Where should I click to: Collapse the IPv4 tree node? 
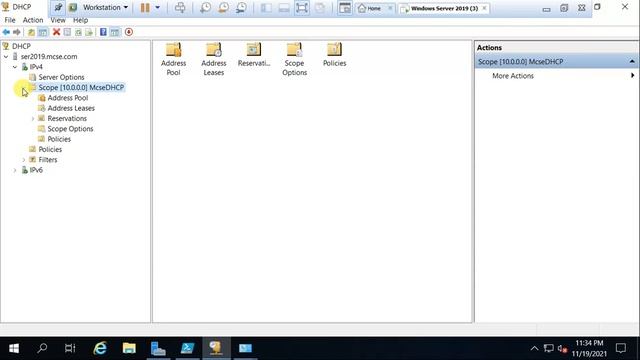15,67
